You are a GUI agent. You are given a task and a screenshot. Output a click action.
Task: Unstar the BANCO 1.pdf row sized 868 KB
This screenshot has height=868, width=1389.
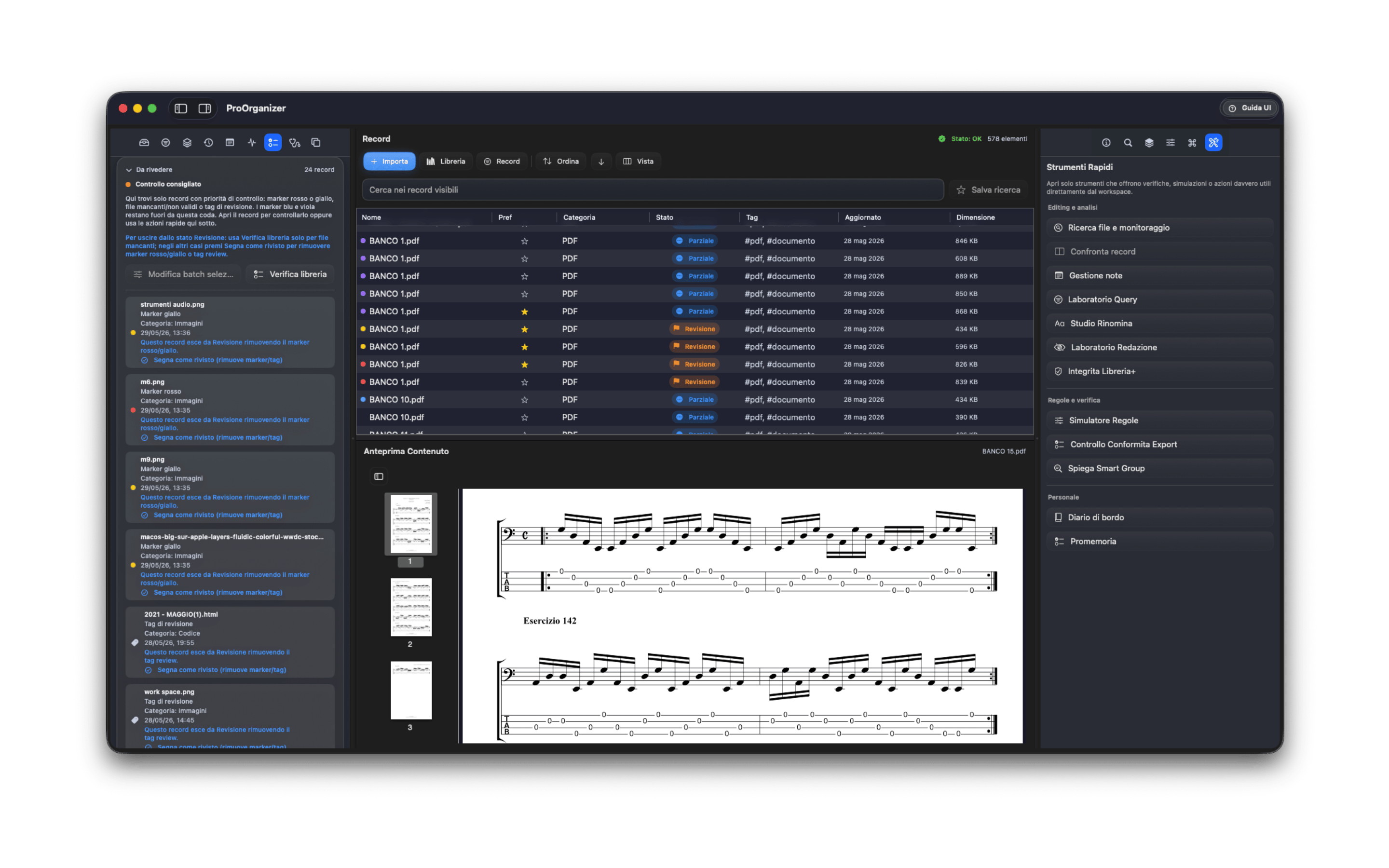coord(524,311)
